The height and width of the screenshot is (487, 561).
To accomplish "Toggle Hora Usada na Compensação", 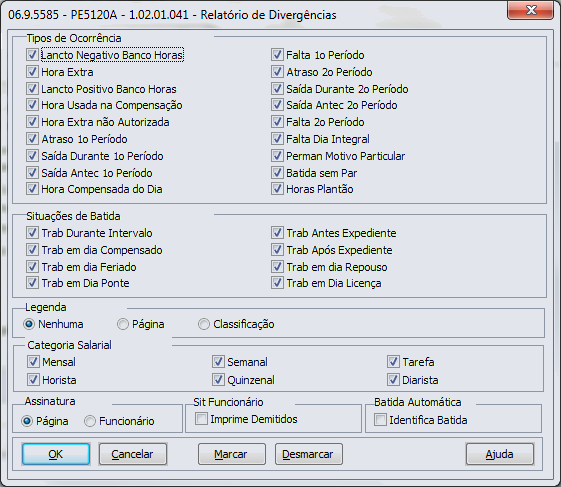I will point(32,105).
